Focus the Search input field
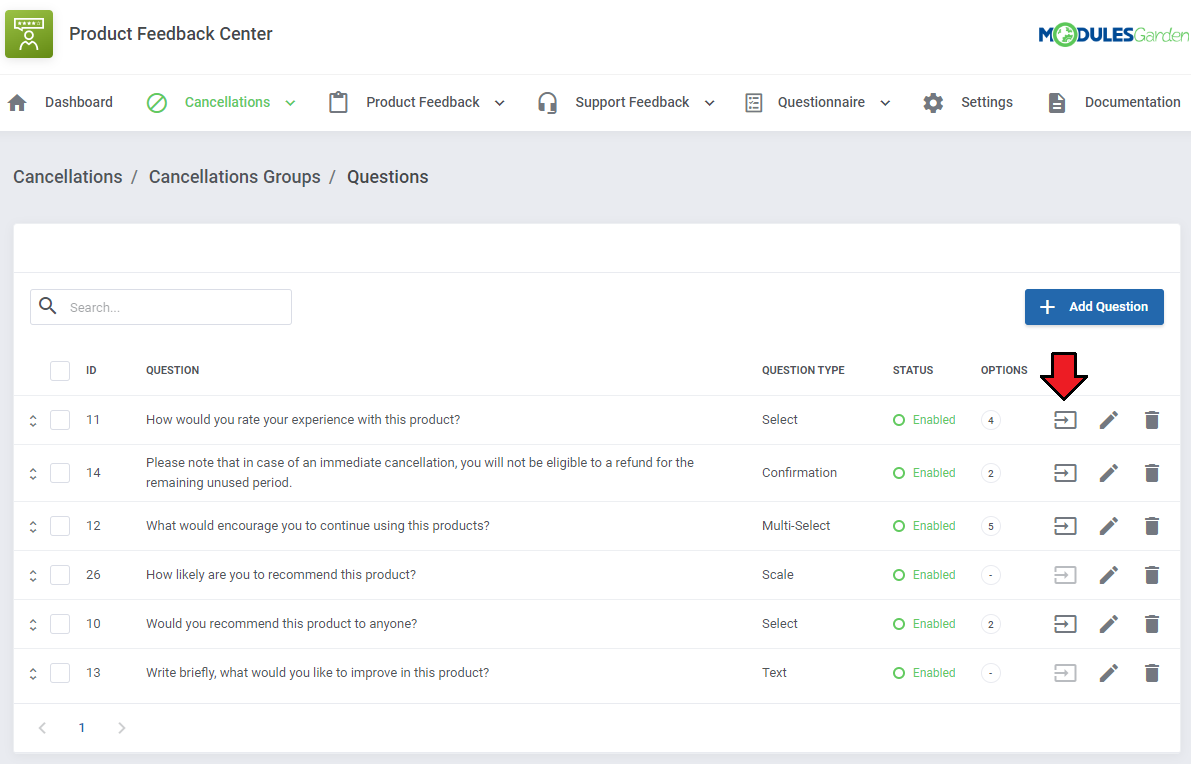This screenshot has height=764, width=1191. coord(161,307)
